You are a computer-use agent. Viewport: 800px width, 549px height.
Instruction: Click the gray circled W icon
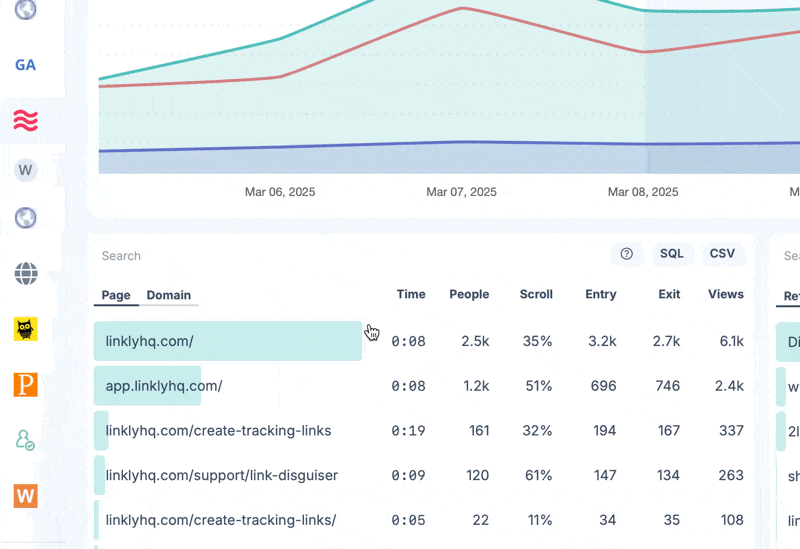(26, 170)
